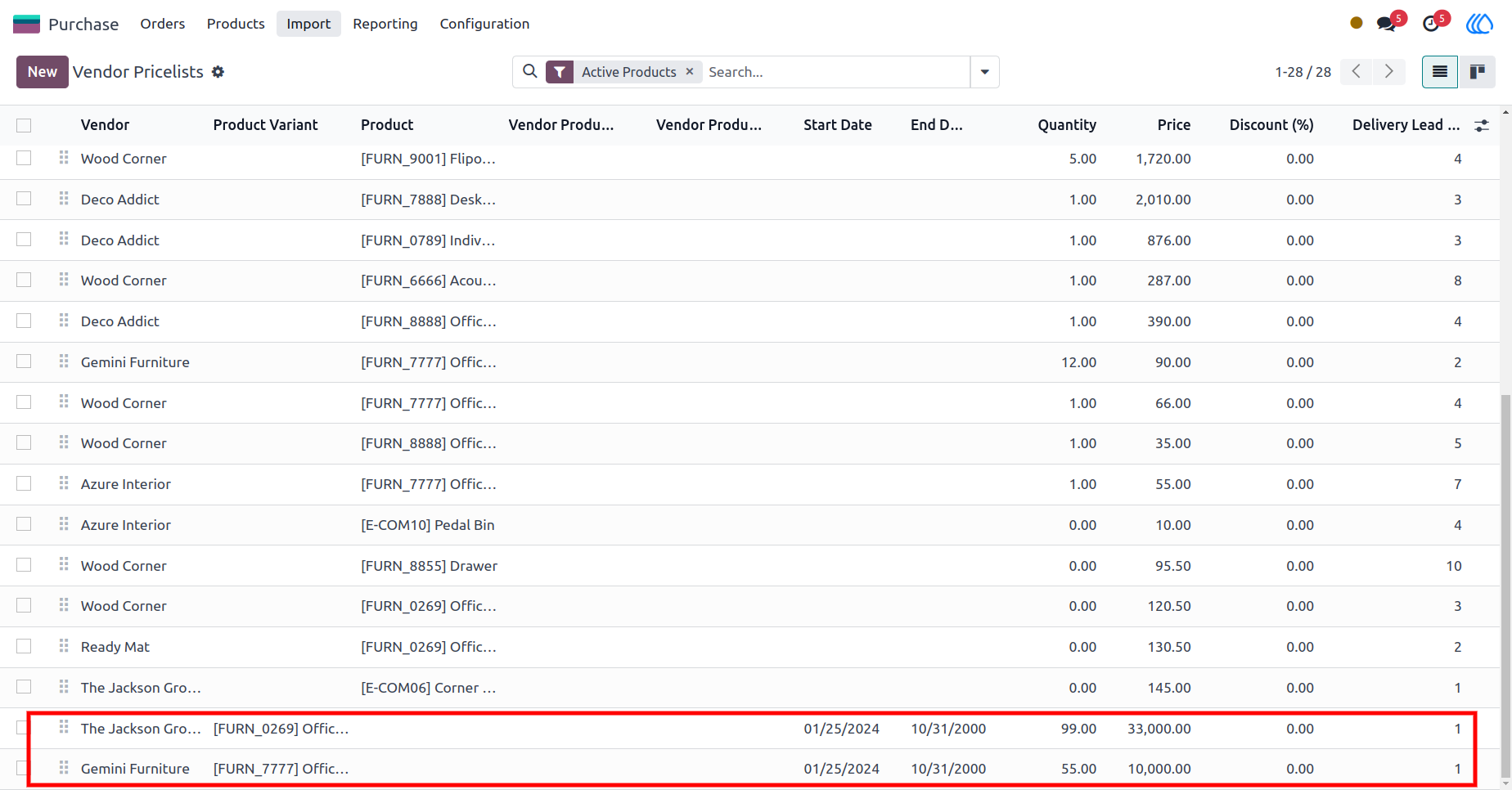Sort by the Quantity column header
Screen dimensions: 1512x790
click(x=1067, y=125)
